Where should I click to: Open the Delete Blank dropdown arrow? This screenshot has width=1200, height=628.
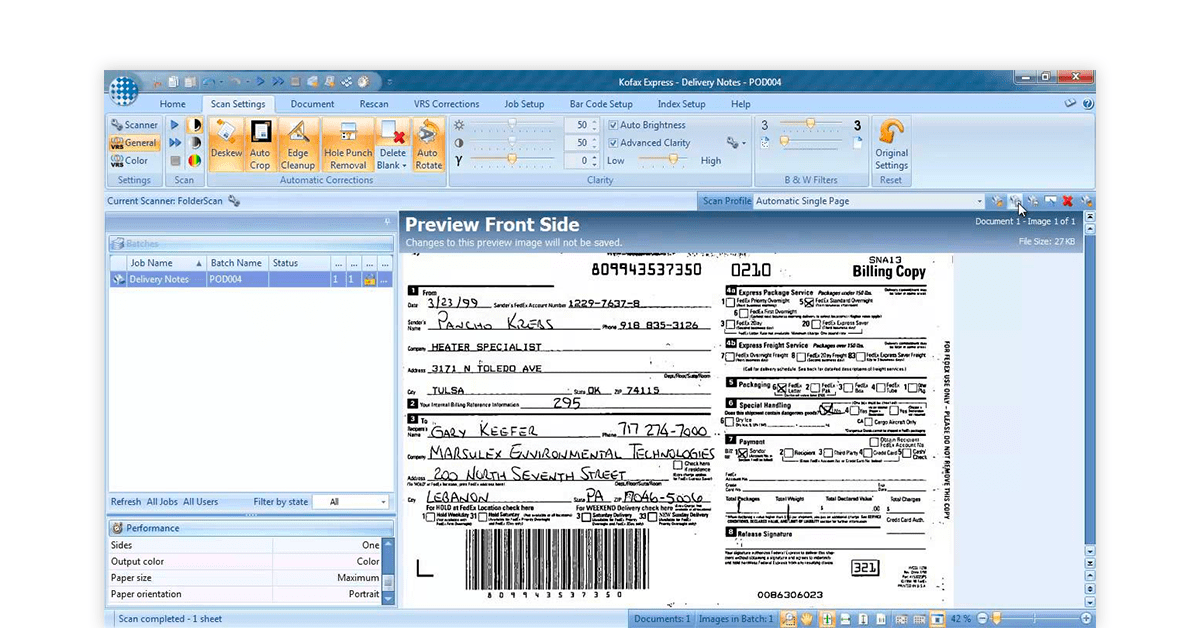pos(405,166)
